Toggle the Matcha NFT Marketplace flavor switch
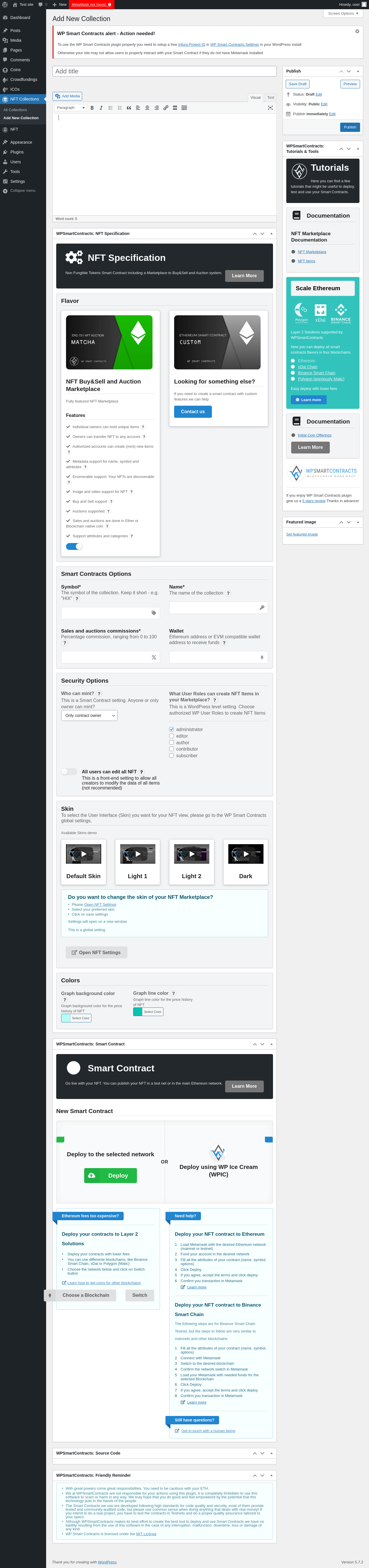 tap(74, 546)
